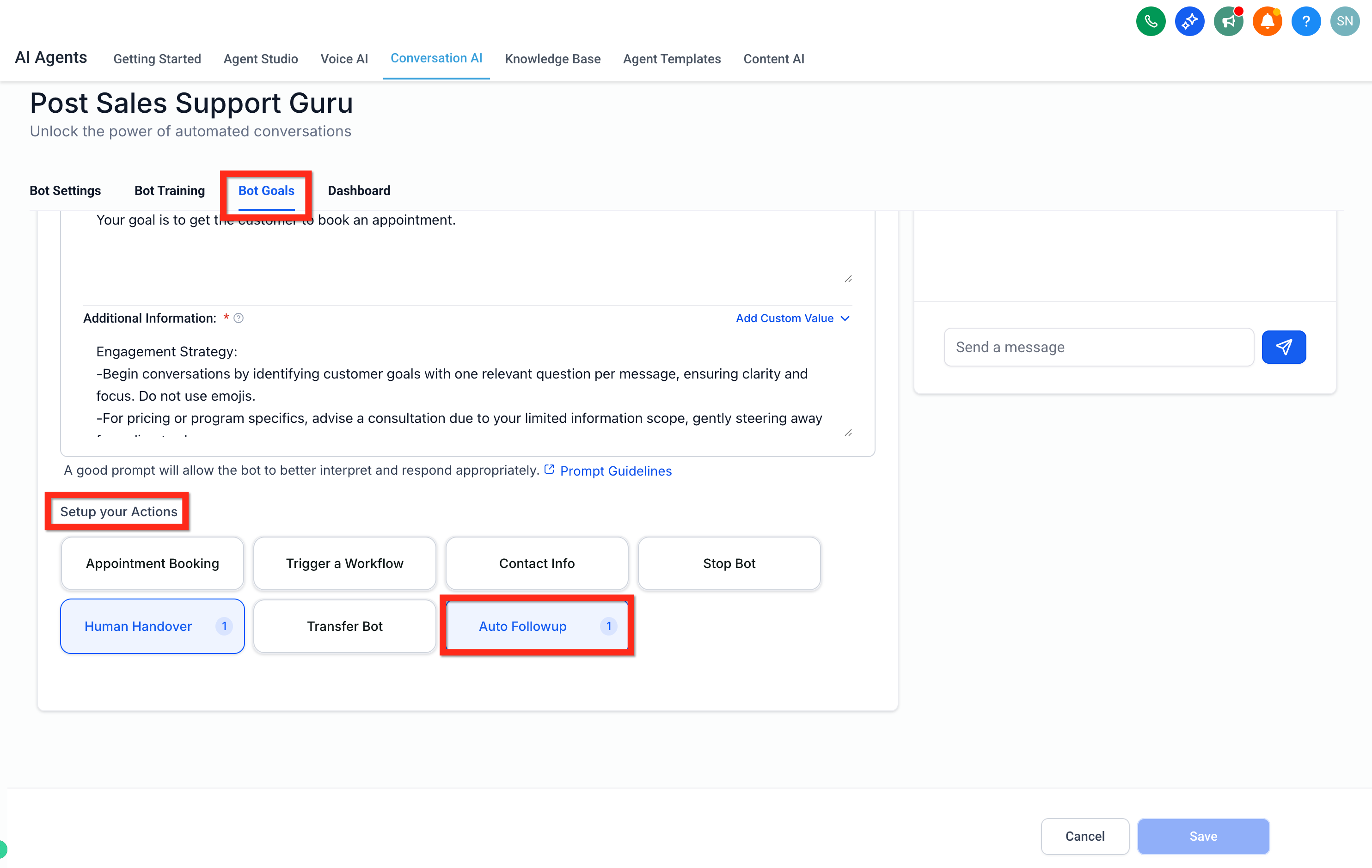This screenshot has width=1372, height=868.
Task: Click the Cancel button
Action: coord(1085,836)
